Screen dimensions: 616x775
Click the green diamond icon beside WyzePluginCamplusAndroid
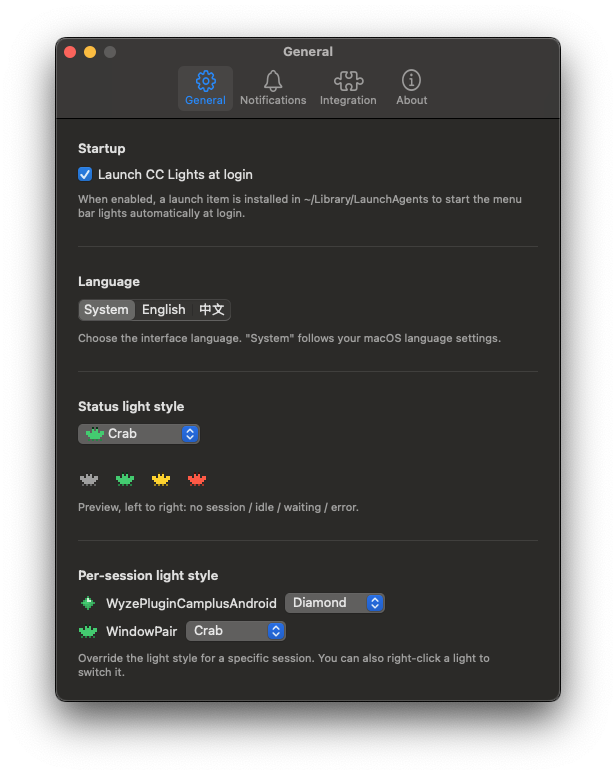(88, 603)
